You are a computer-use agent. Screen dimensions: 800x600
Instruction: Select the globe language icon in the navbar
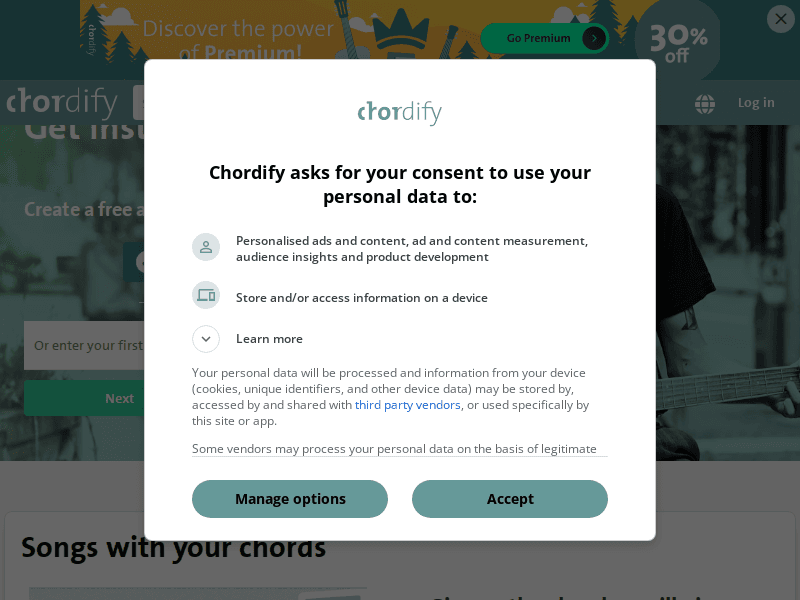click(705, 102)
